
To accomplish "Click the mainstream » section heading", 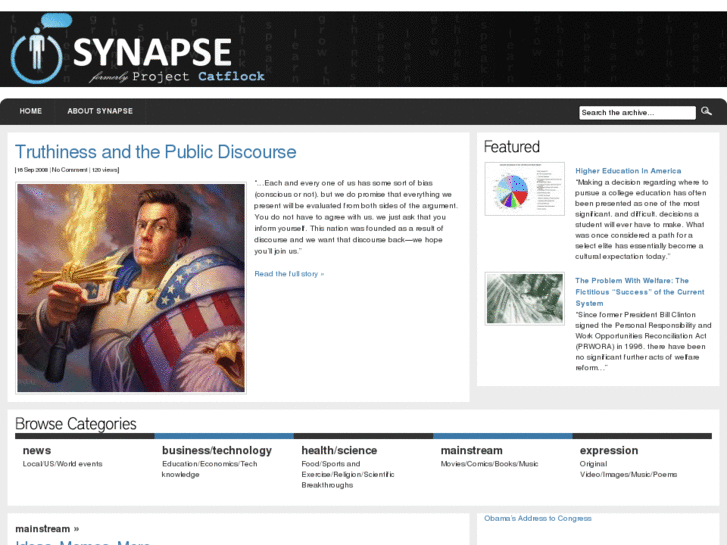I will 47,529.
